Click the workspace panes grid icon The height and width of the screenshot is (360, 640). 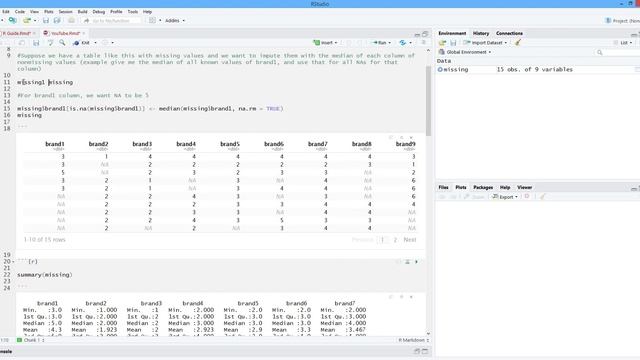(x=152, y=20)
